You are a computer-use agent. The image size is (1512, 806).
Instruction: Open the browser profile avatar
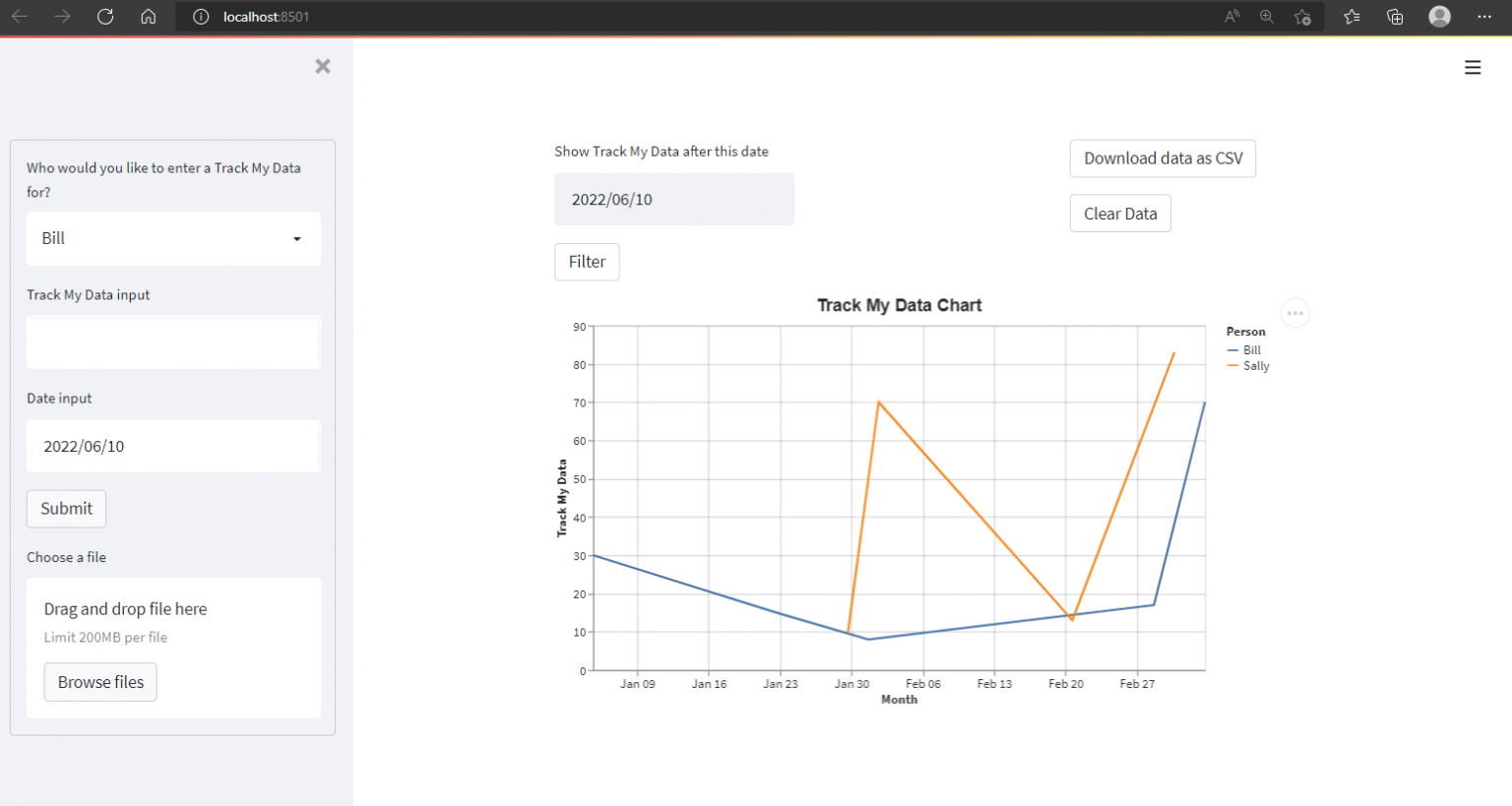pos(1439,17)
